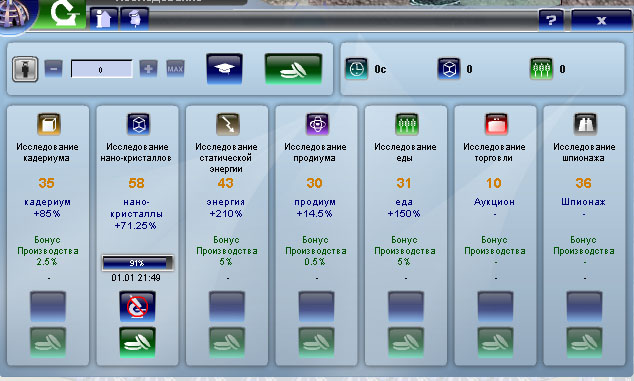Click the bright green coins button under nano-crystals
Viewport: 634px width, 381px height.
click(x=137, y=342)
